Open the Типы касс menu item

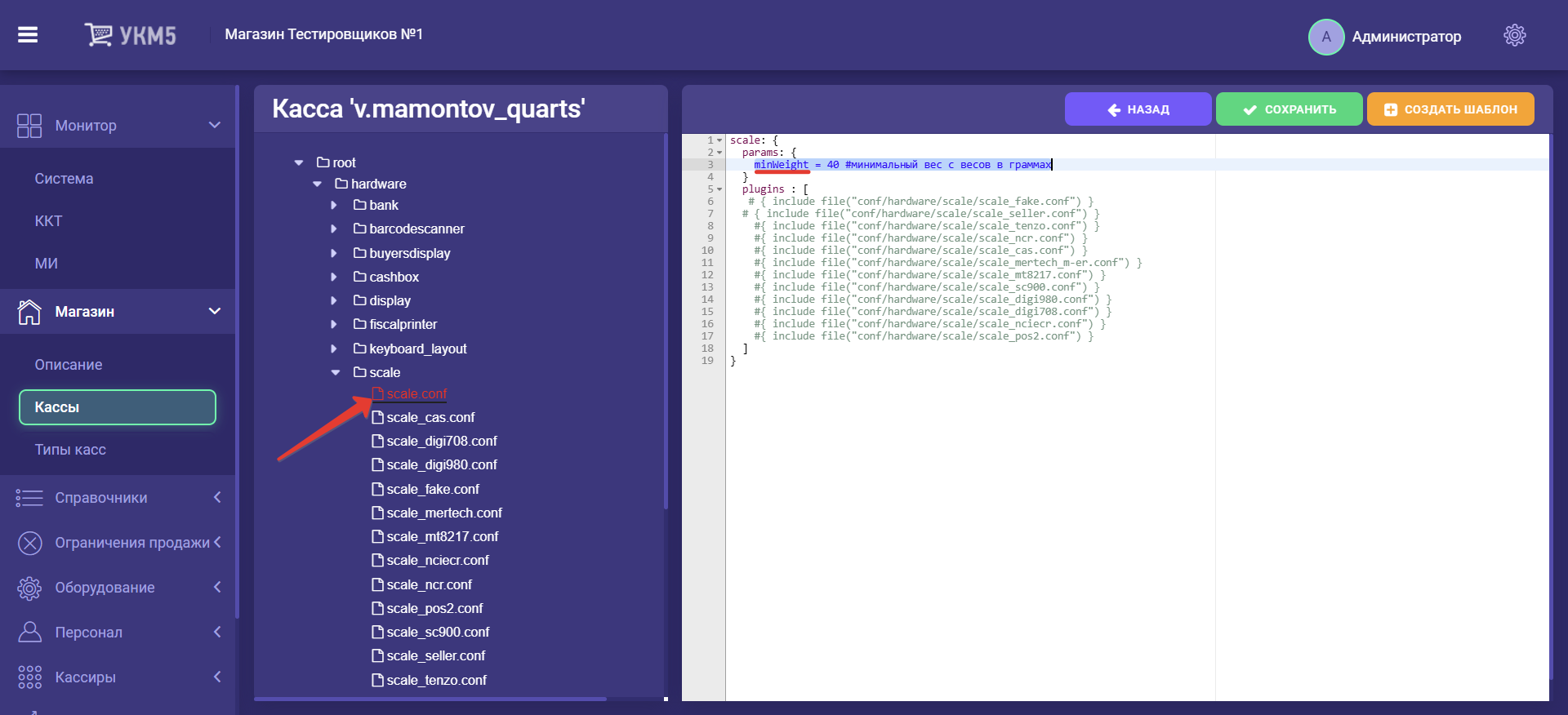pos(70,450)
